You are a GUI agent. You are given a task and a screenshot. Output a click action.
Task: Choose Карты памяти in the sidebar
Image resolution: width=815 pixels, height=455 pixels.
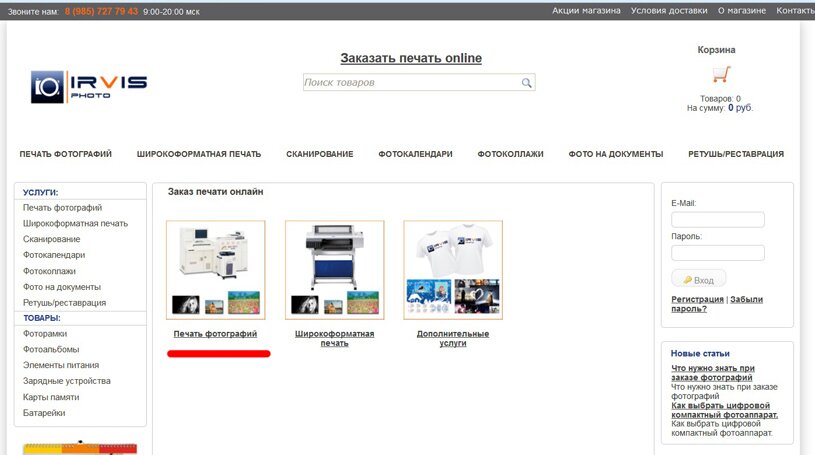[x=52, y=397]
